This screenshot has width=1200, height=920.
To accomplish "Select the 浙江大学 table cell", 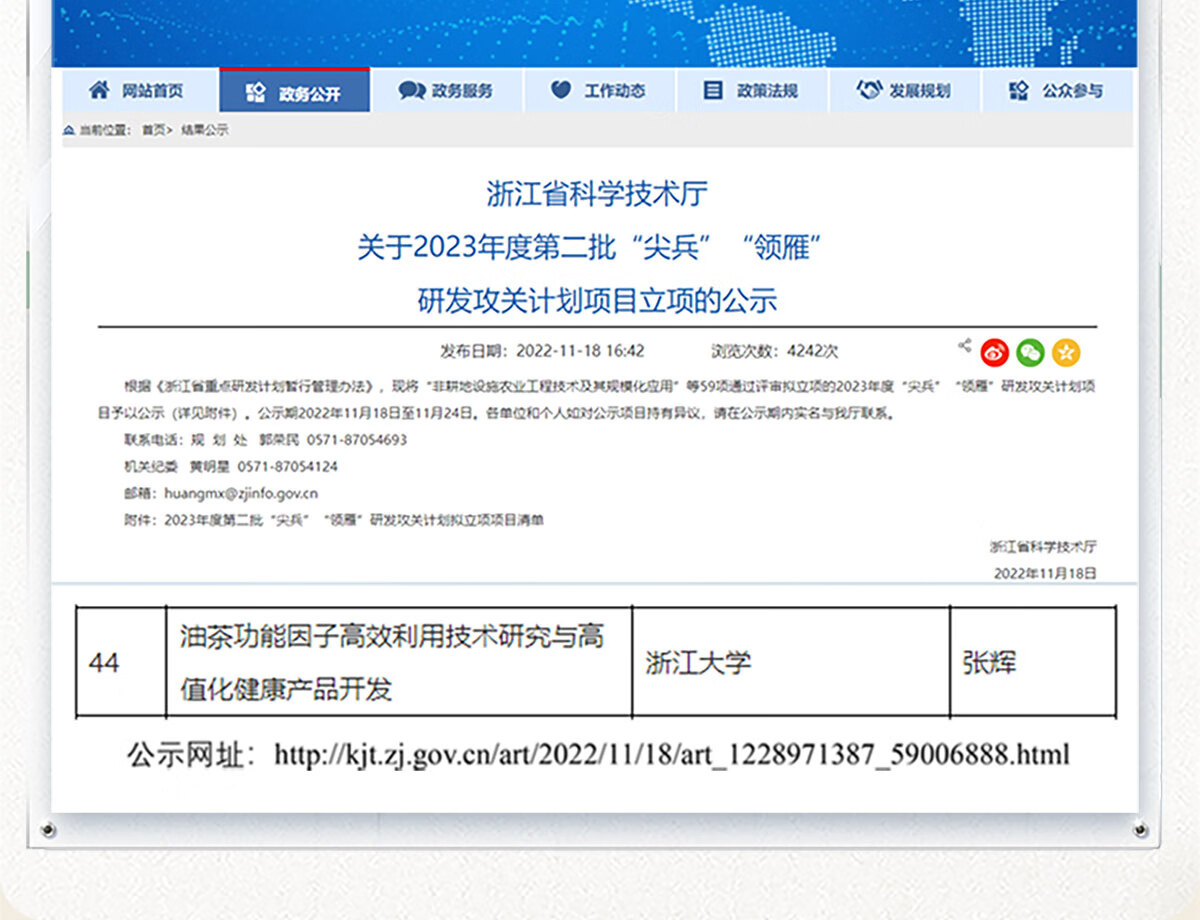I will point(698,663).
